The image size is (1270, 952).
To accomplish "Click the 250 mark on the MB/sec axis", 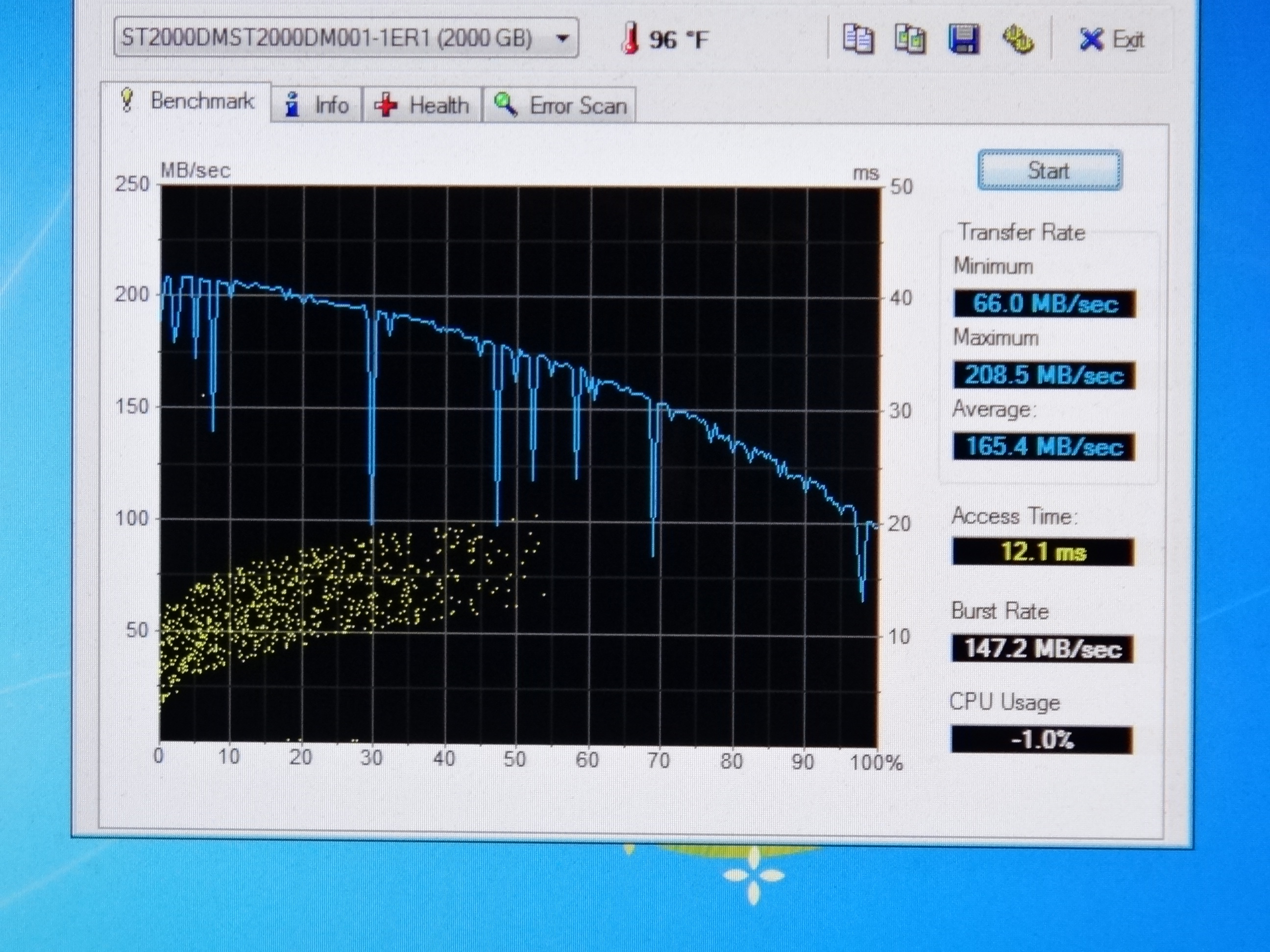I will point(132,184).
